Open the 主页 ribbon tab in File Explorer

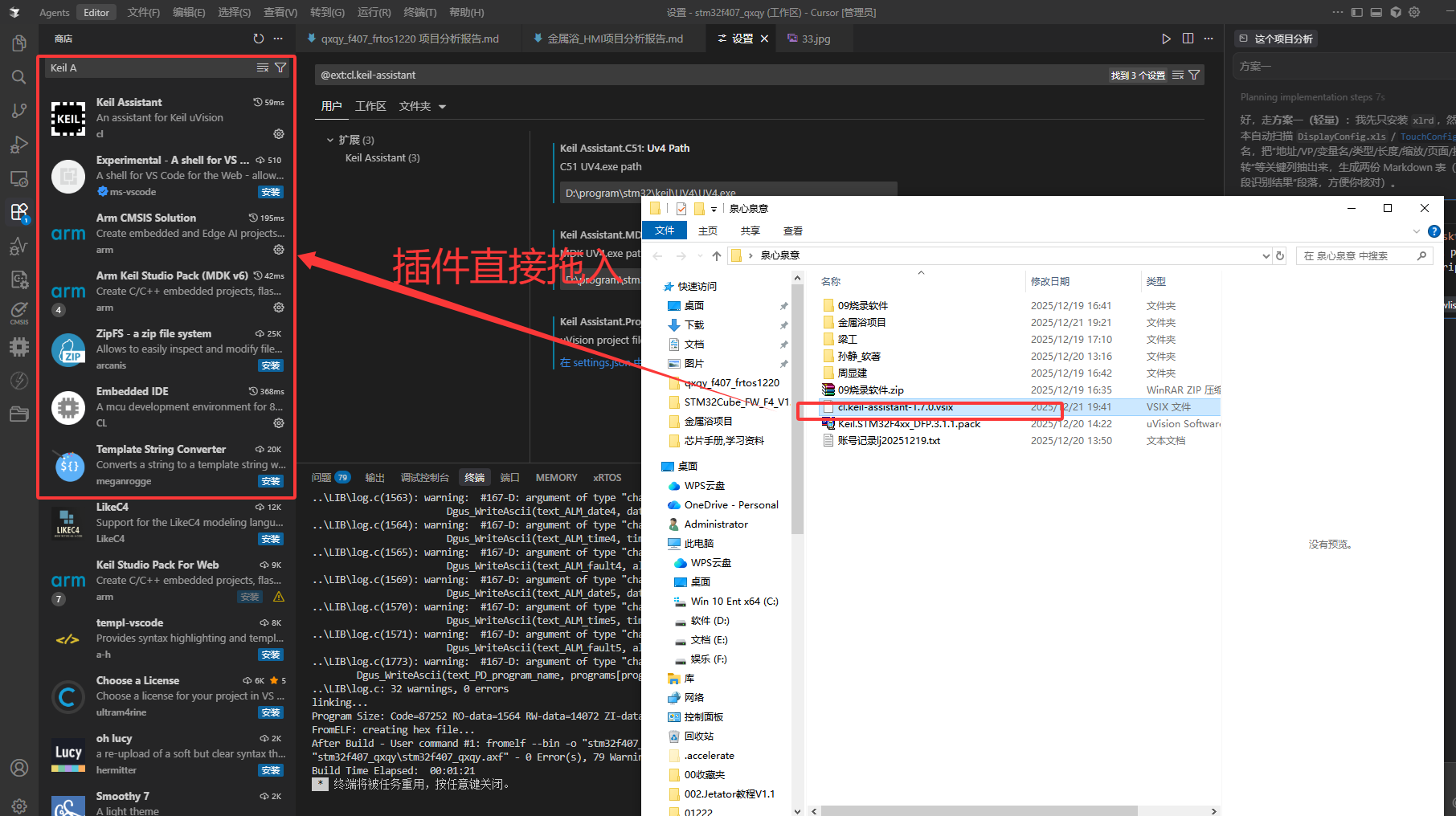pos(708,231)
